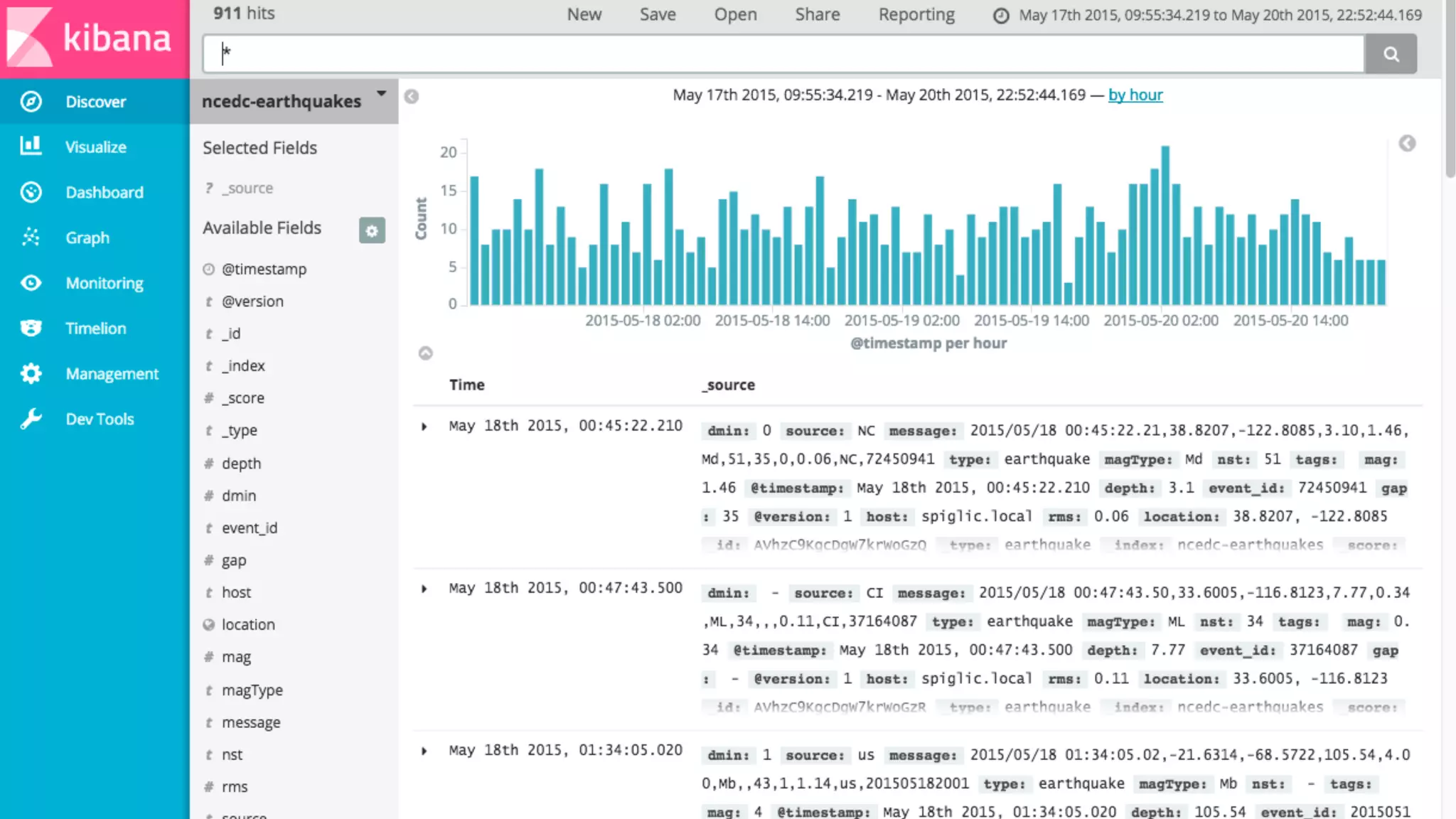Open Timelion mask icon
Image resolution: width=1456 pixels, height=819 pixels.
pos(31,328)
